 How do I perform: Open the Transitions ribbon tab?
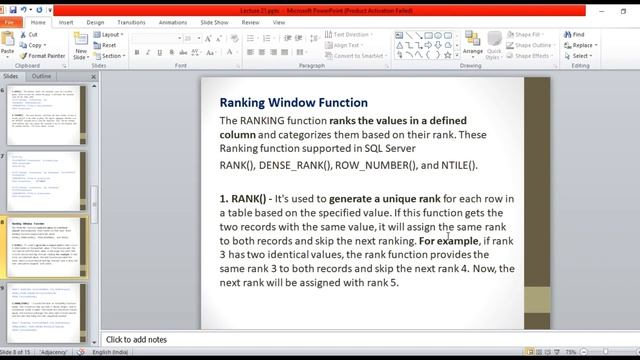pos(131,22)
